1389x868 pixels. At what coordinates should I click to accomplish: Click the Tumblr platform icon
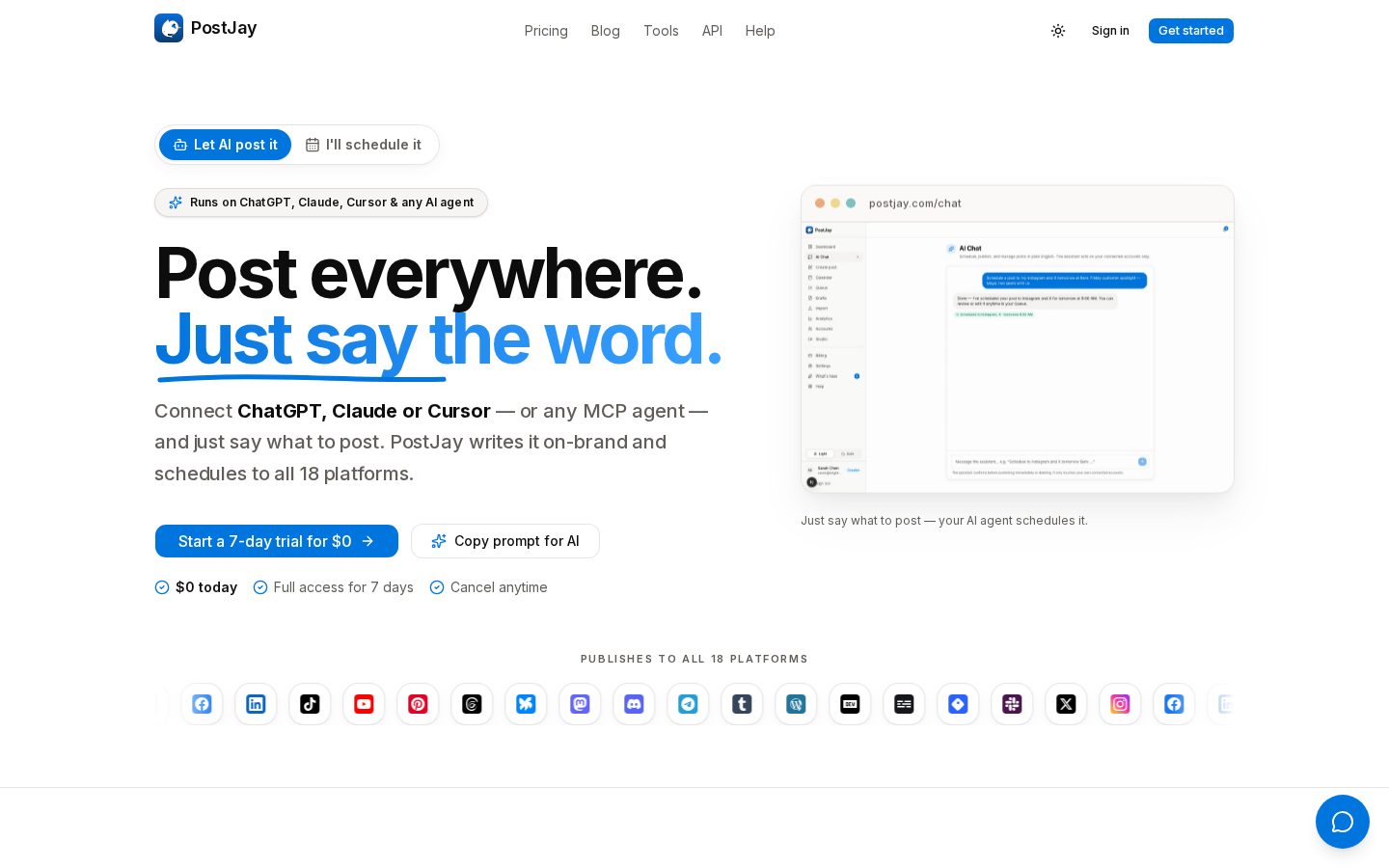(742, 704)
